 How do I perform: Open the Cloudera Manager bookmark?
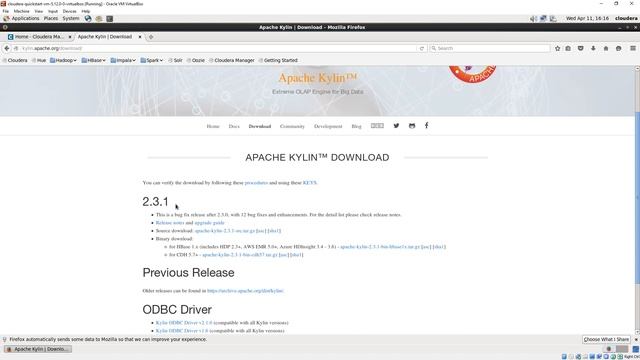pos(231,60)
